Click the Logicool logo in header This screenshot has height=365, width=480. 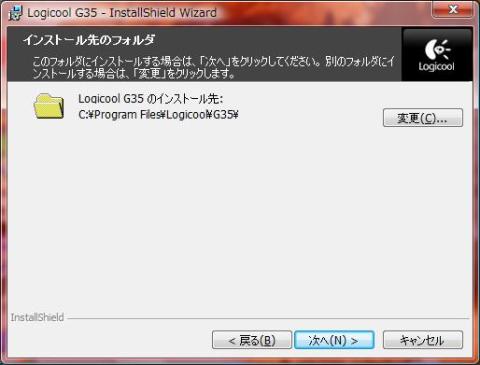pyautogui.click(x=437, y=55)
